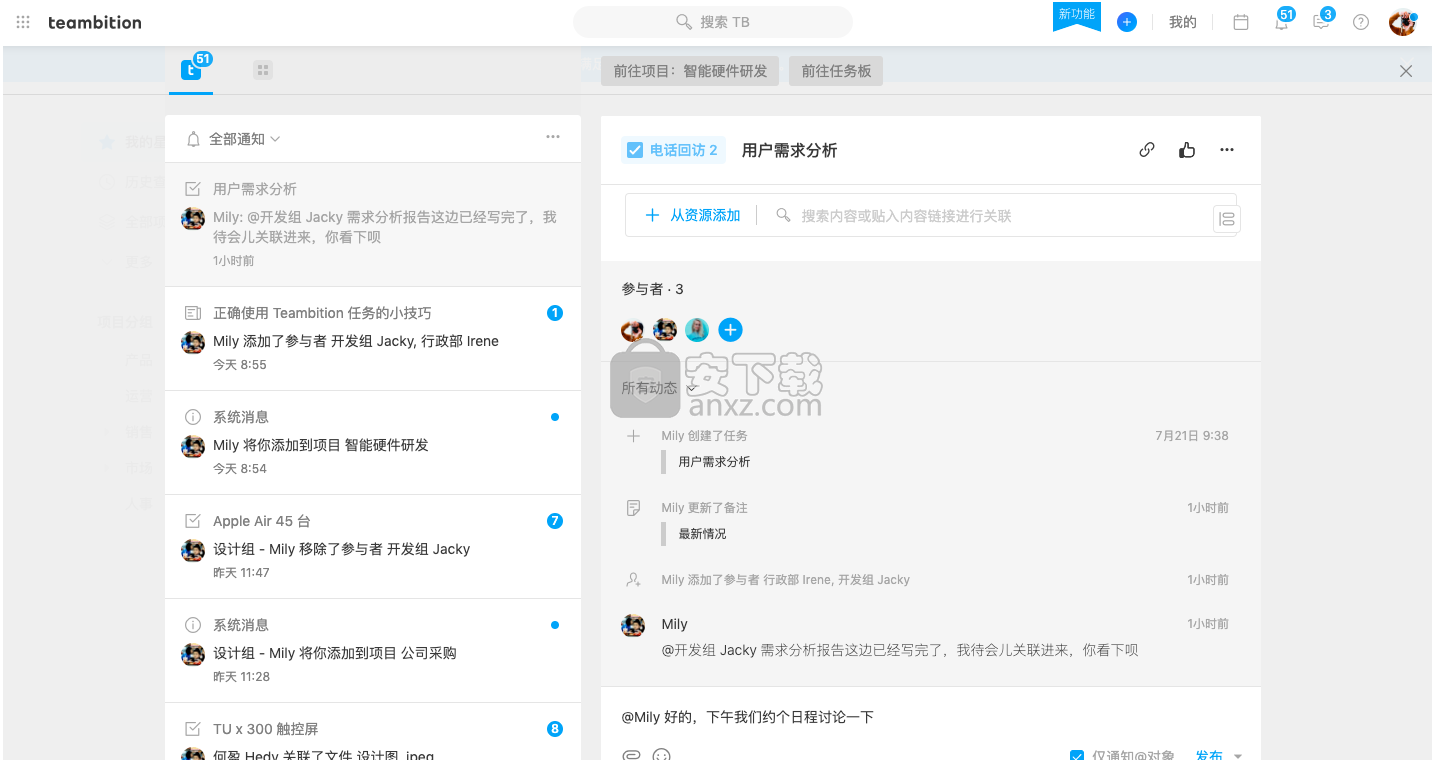Add a participant with the plus button
The image size is (1437, 760).
[x=731, y=329]
